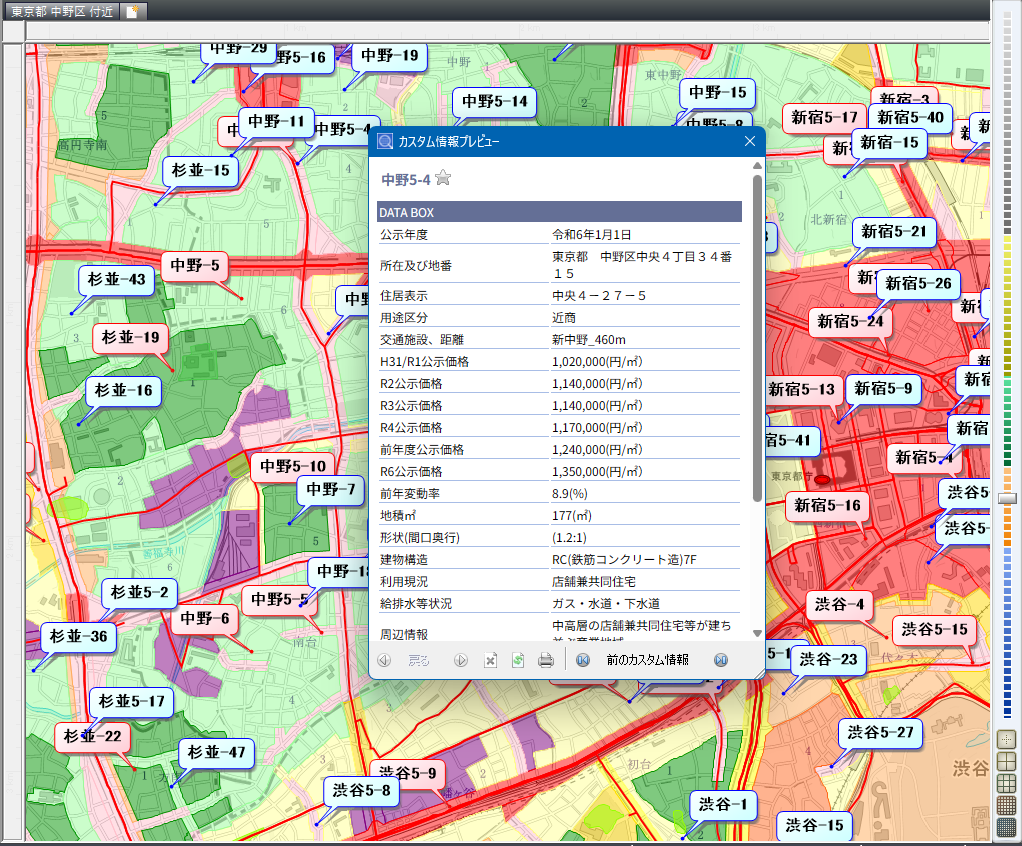Click the 杉並5-2 map label

139,592
